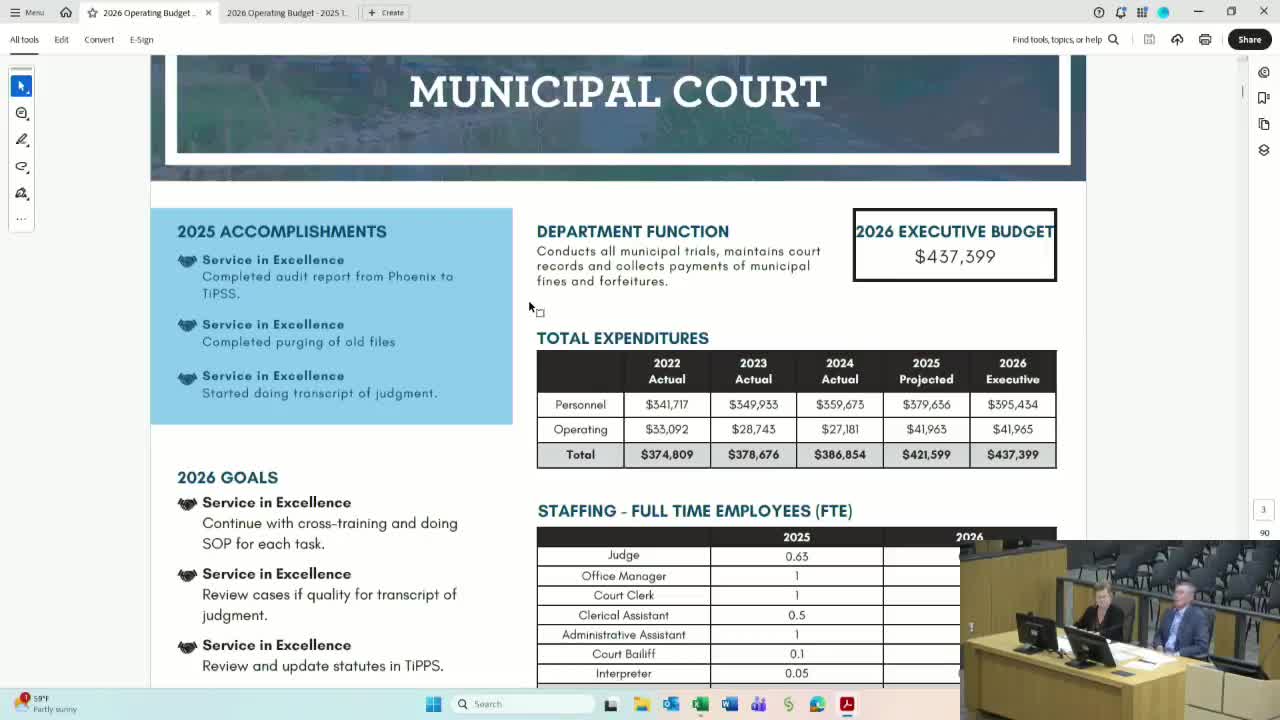Go to the Acrobat Home view
1280x720 pixels.
point(66,12)
